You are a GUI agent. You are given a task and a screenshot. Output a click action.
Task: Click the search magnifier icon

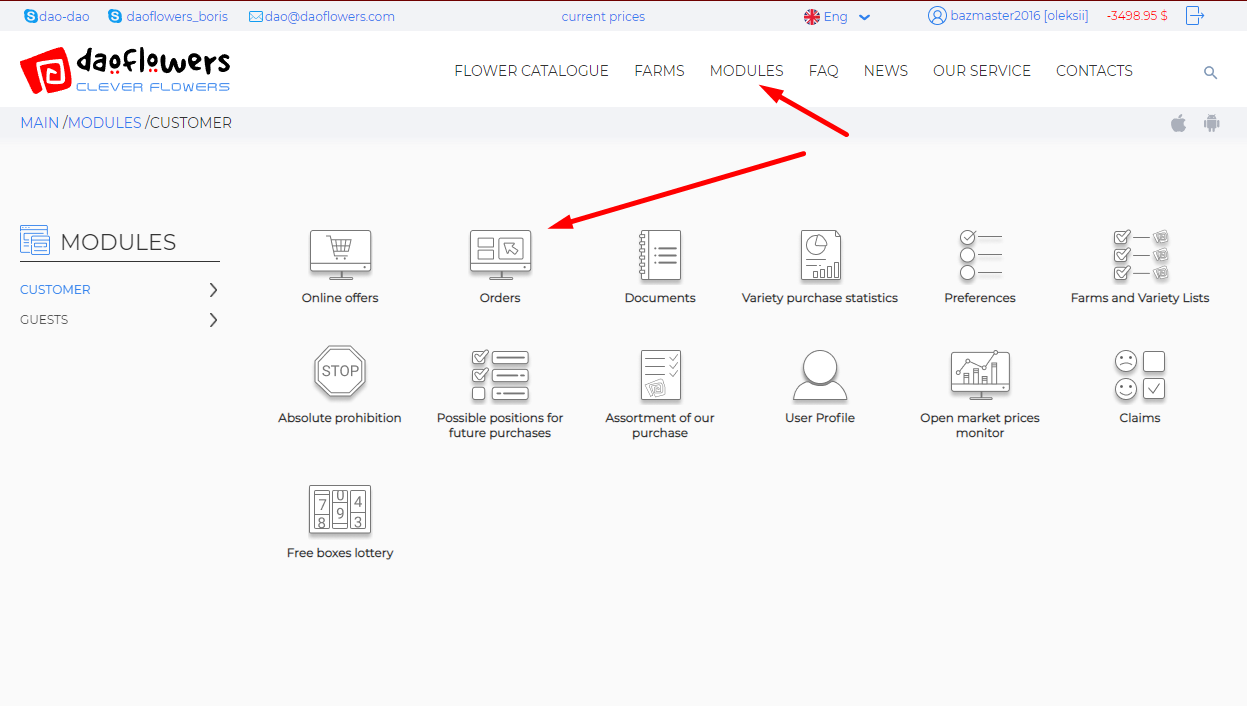1210,73
